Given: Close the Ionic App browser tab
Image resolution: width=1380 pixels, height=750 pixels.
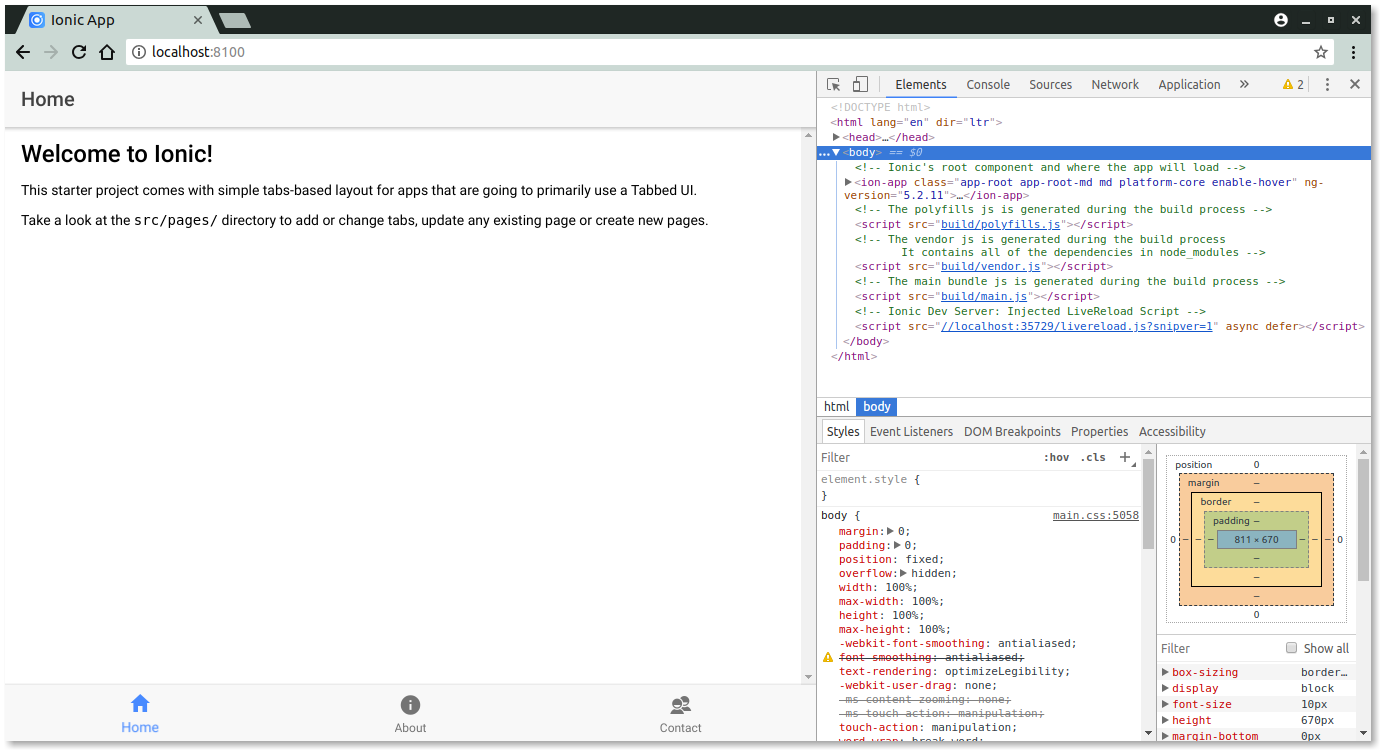Looking at the screenshot, I should tap(198, 20).
